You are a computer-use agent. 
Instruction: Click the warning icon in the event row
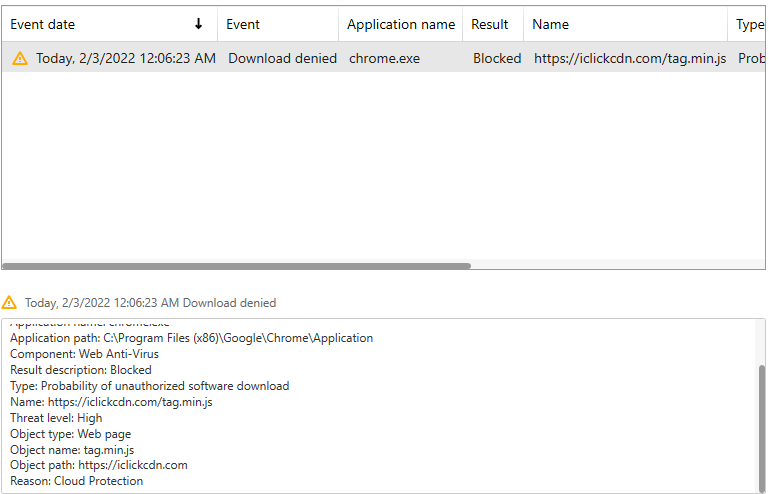coord(20,59)
